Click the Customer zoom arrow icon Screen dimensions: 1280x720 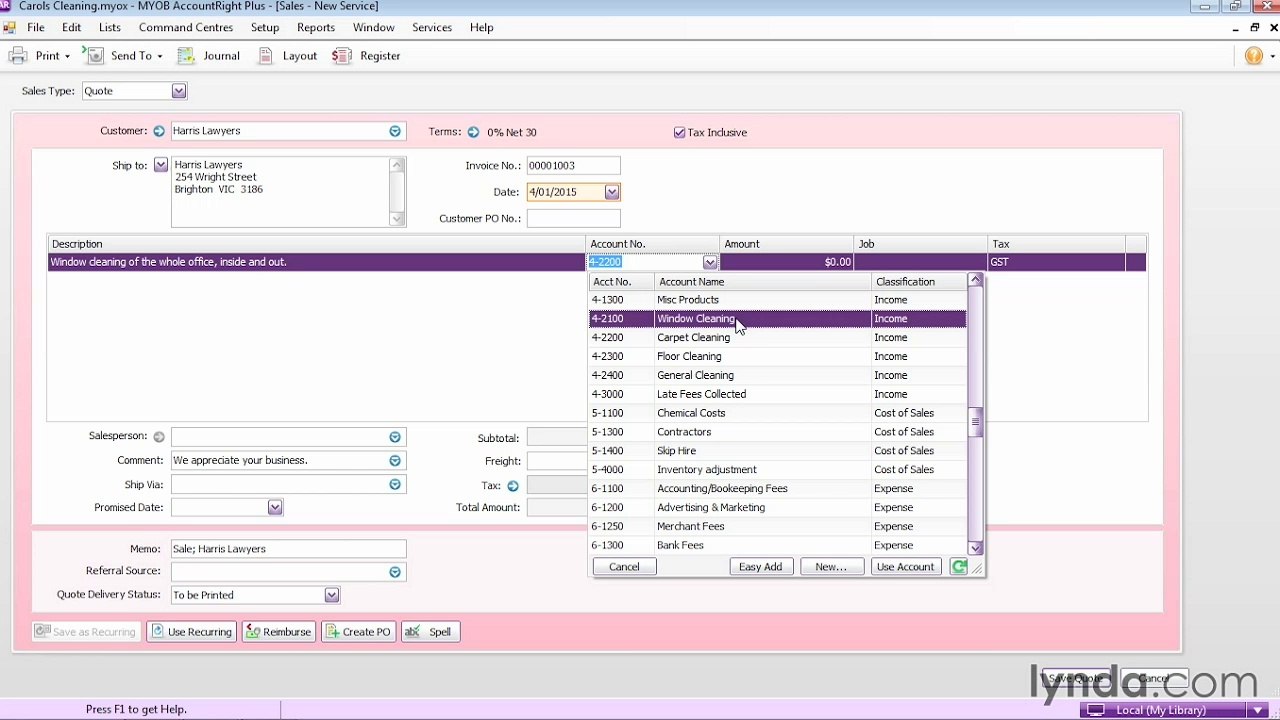(x=158, y=131)
